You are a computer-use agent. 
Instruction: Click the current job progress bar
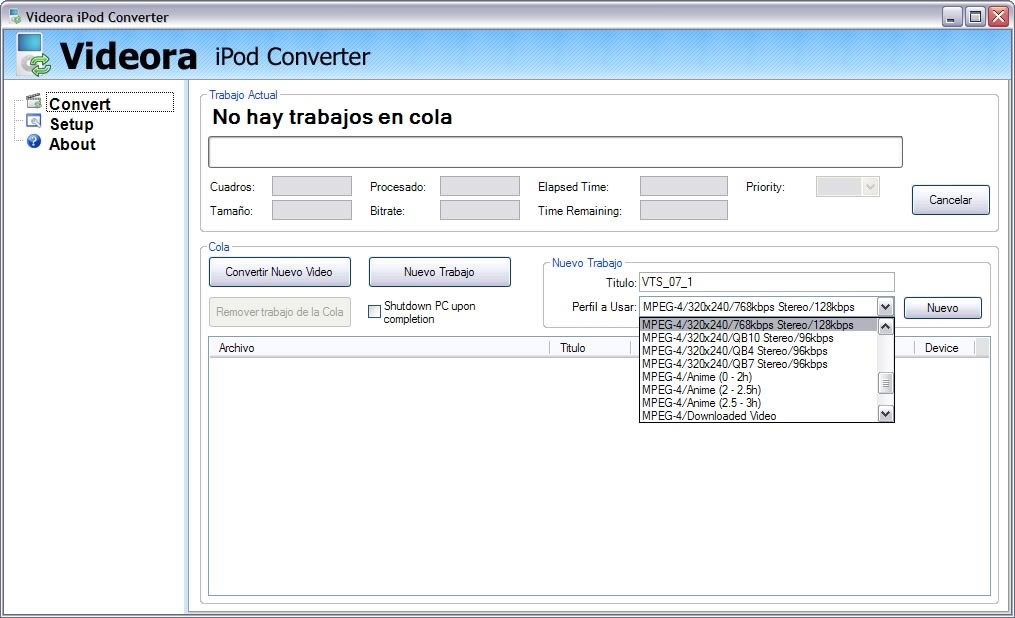coord(555,152)
